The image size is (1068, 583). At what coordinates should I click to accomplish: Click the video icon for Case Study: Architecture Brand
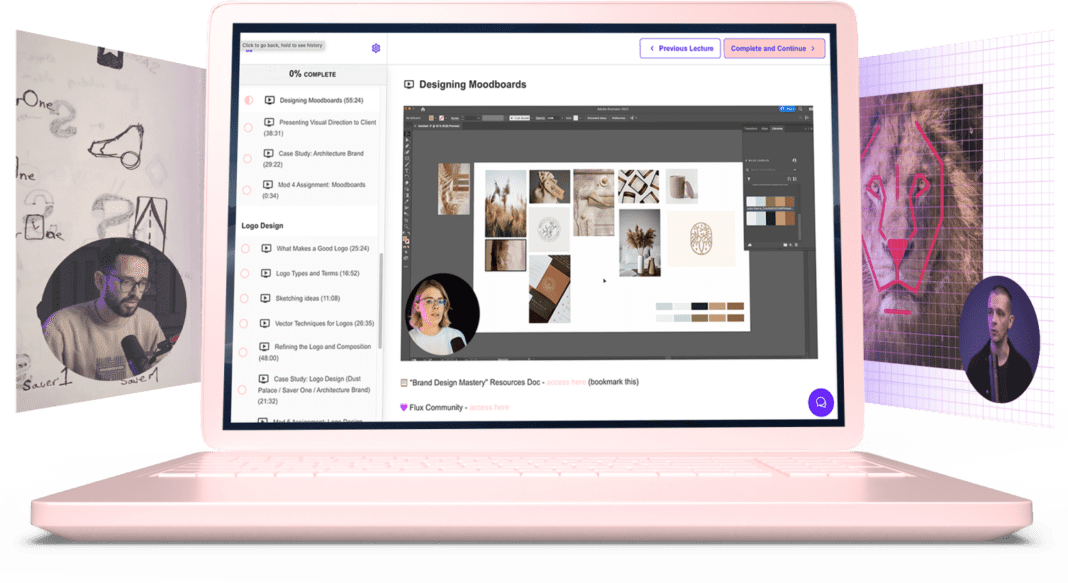268,153
